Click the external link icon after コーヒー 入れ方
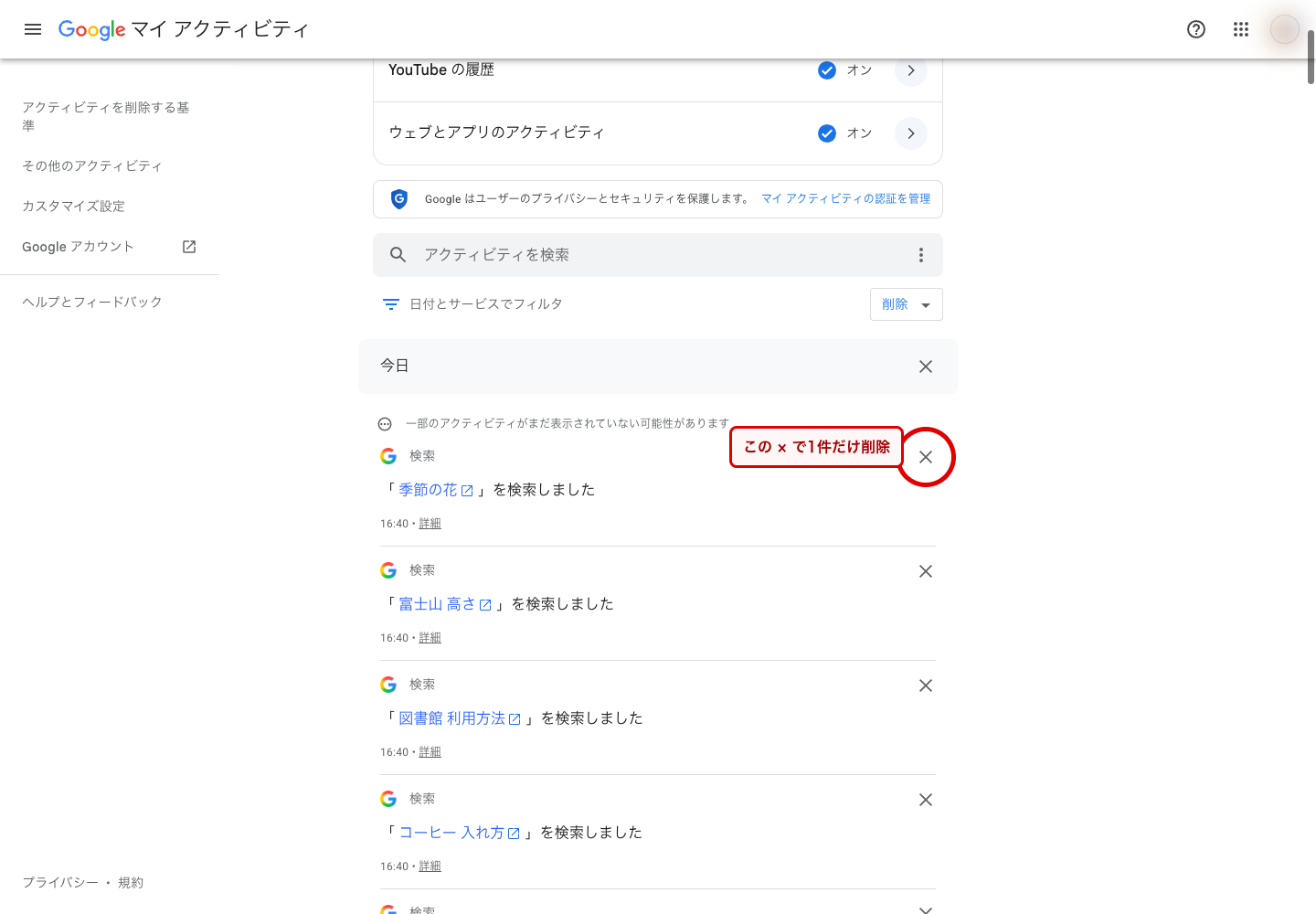The image size is (1316, 914). 514,834
